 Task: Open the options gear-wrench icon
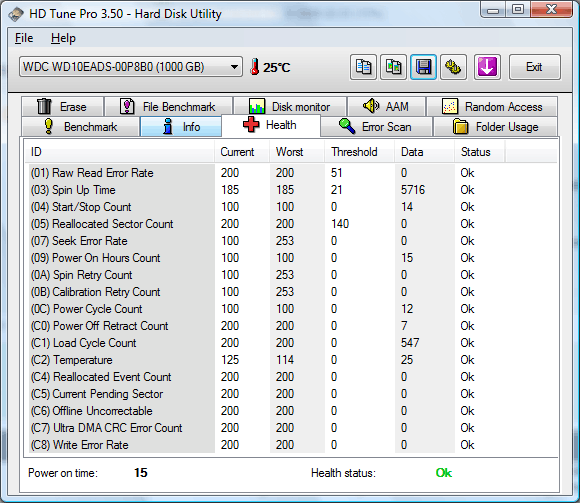(453, 67)
